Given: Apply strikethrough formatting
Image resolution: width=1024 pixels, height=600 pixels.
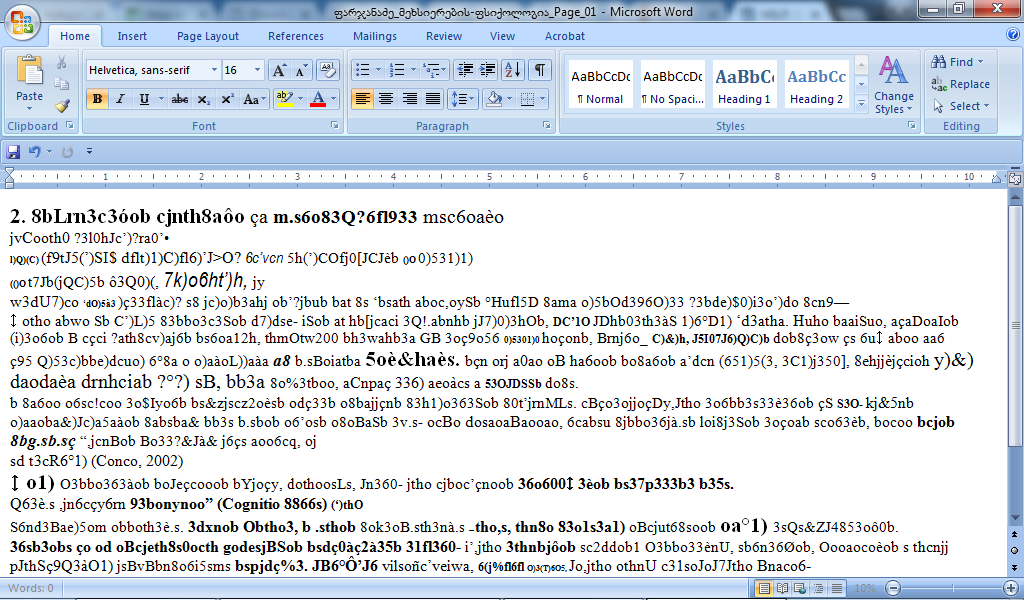Looking at the screenshot, I should (x=180, y=99).
